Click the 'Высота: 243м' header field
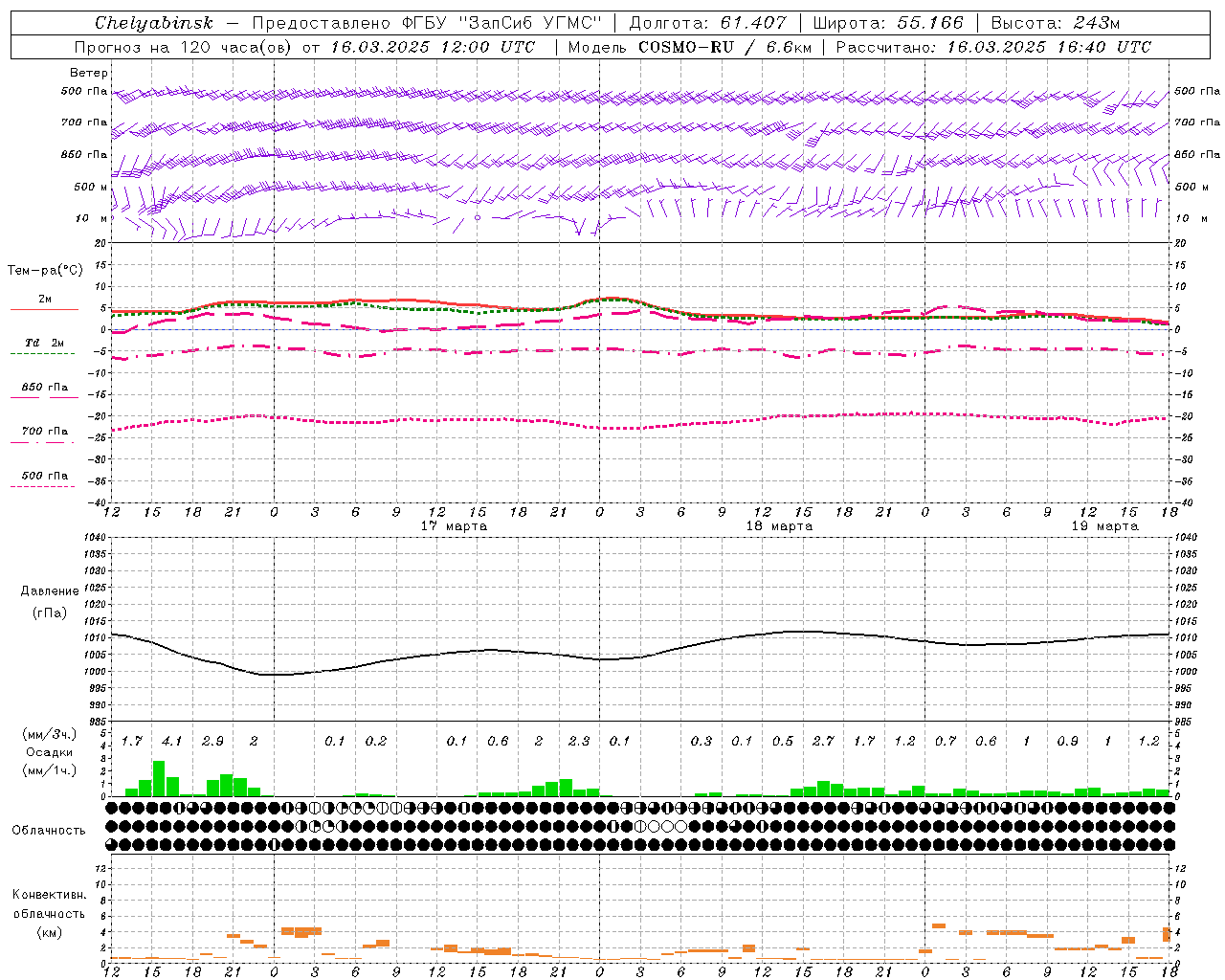 pyautogui.click(x=1056, y=23)
